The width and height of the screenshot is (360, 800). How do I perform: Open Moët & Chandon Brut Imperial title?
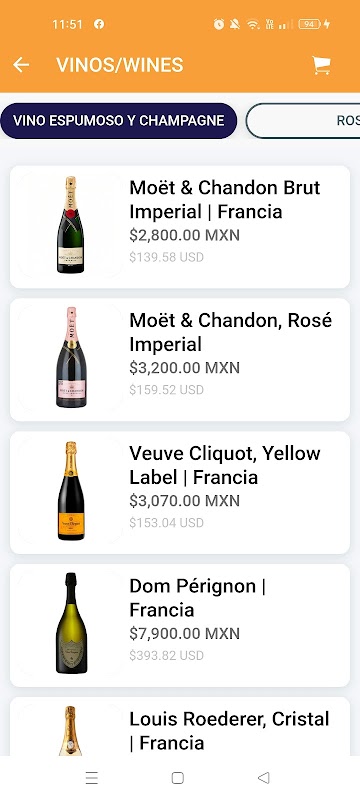coord(225,199)
